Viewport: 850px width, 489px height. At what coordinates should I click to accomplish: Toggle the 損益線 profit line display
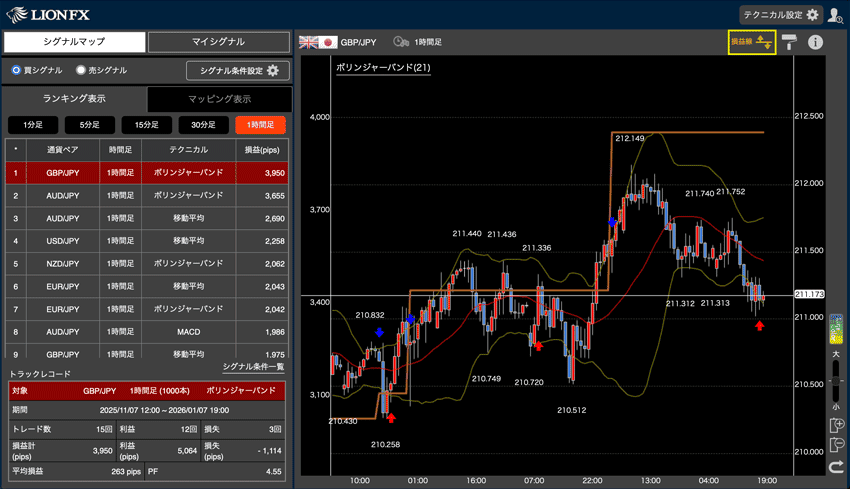click(x=751, y=42)
